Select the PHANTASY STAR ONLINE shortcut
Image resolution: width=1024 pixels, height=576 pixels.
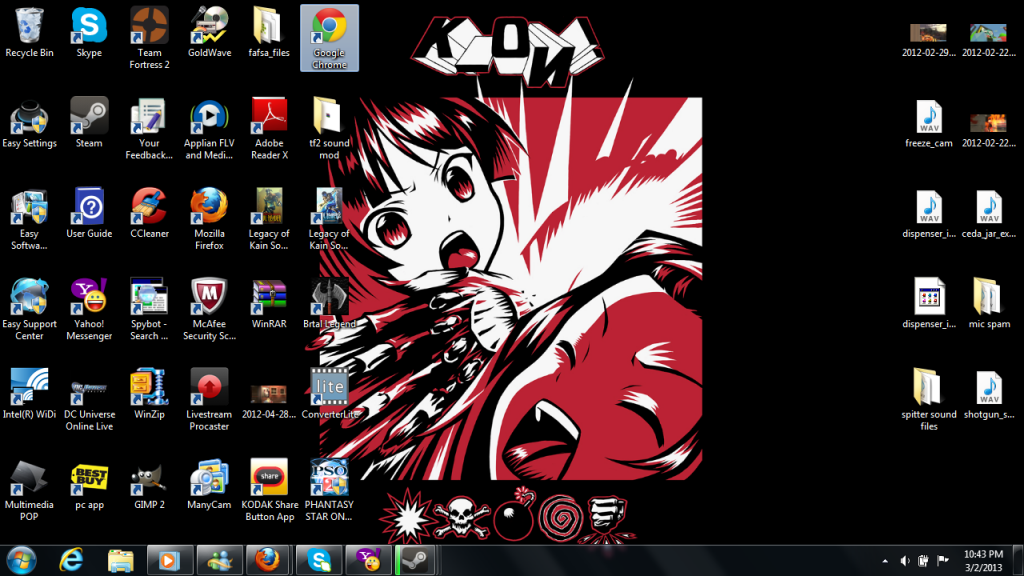coord(329,491)
